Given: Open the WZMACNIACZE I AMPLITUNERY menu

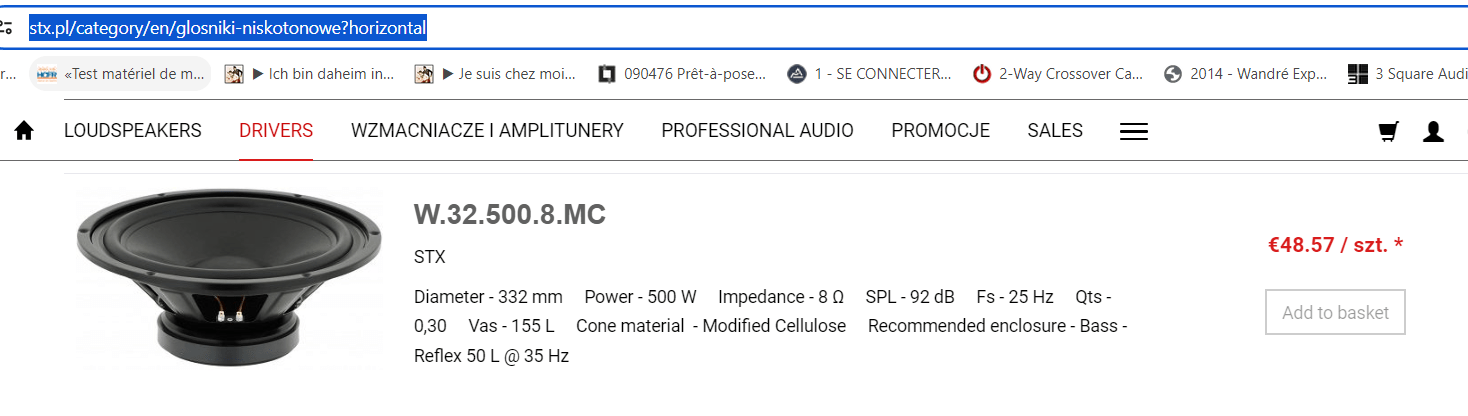Looking at the screenshot, I should pyautogui.click(x=487, y=131).
